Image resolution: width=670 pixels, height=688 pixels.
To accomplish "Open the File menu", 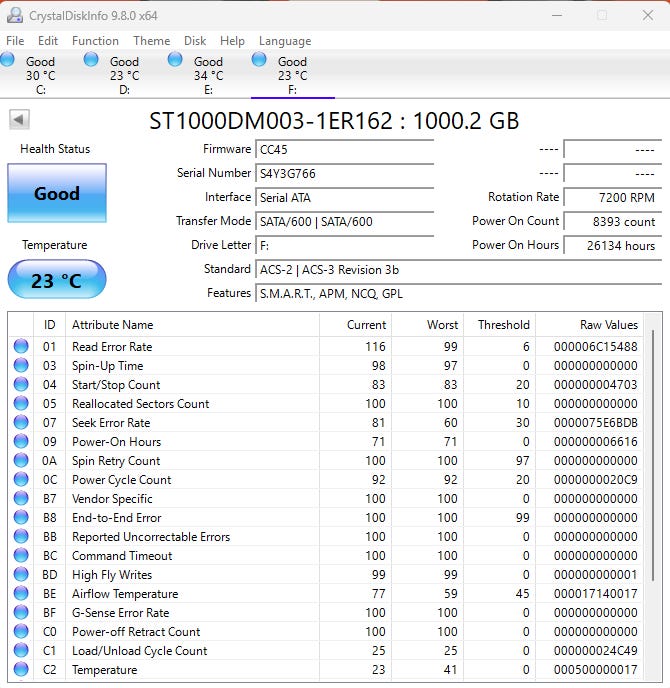I will point(15,41).
